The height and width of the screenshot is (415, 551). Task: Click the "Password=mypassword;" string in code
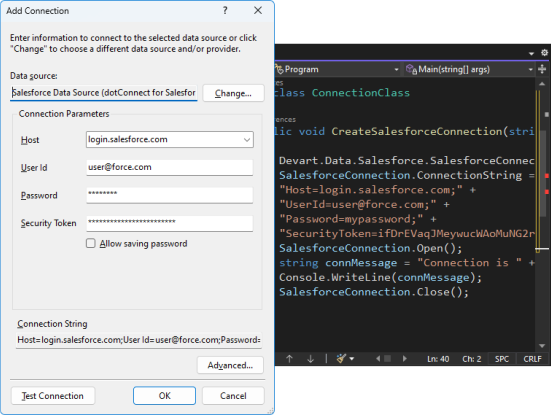pyautogui.click(x=351, y=219)
